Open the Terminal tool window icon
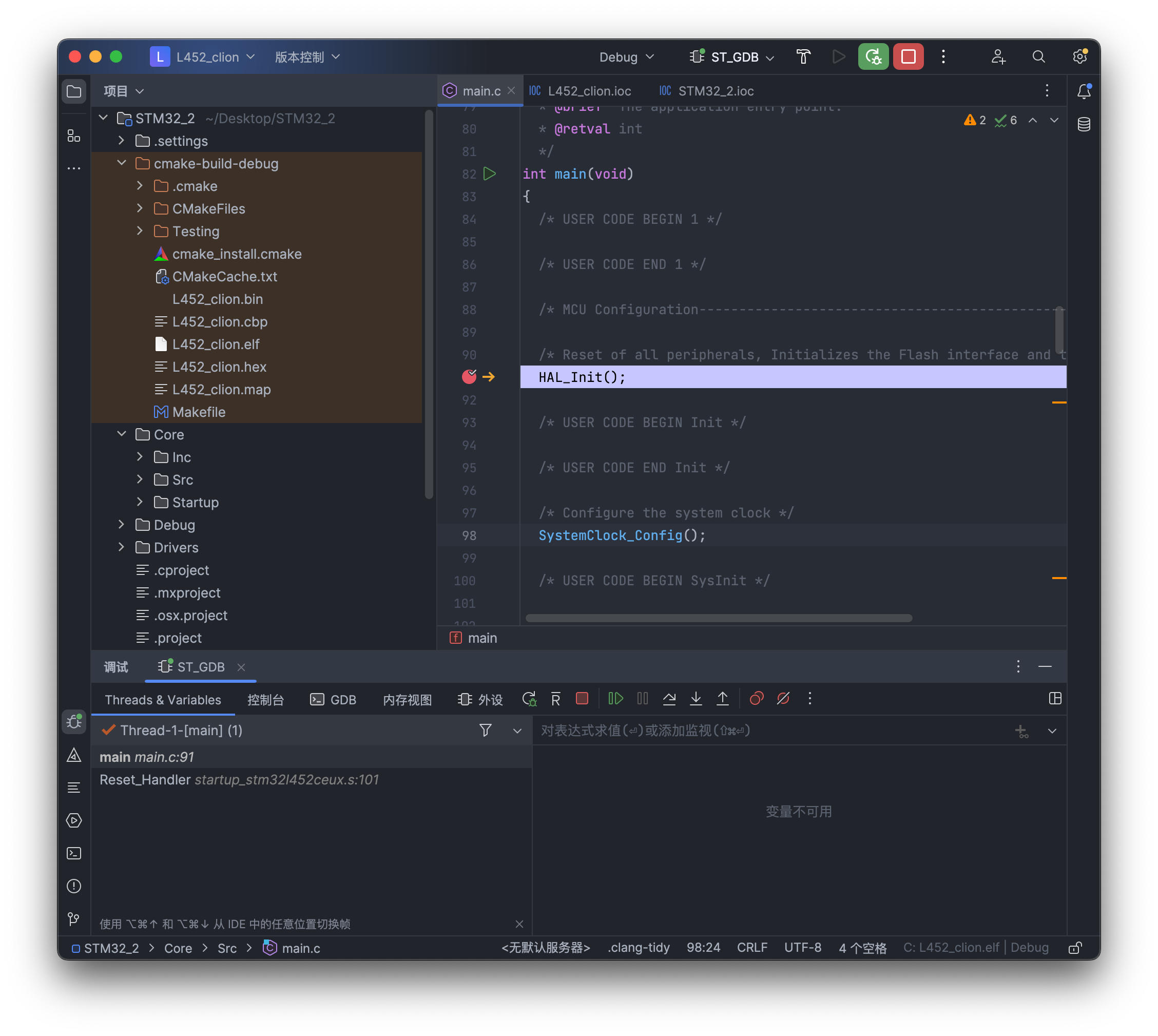 tap(74, 853)
